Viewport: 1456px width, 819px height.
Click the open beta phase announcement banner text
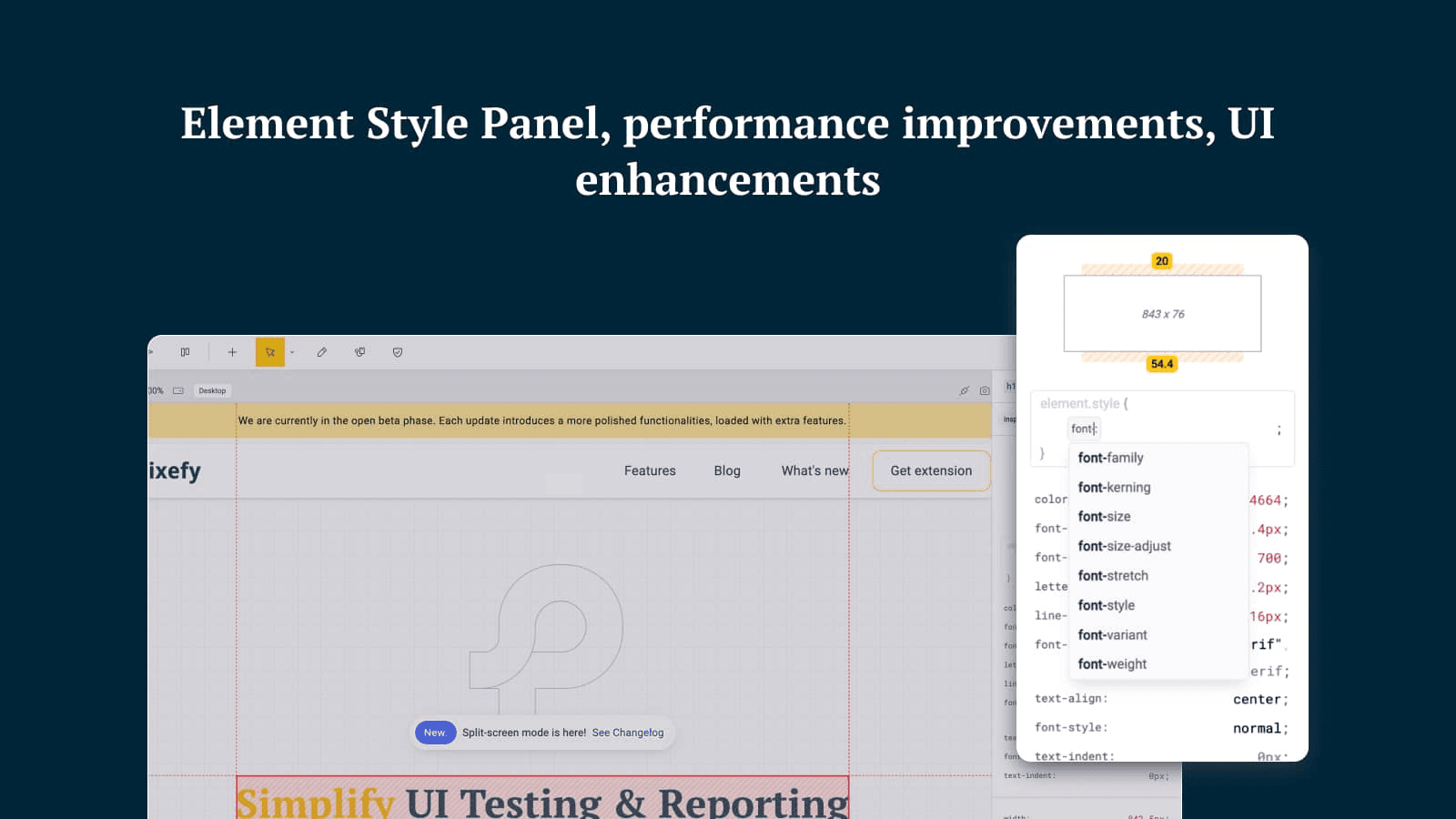542,420
